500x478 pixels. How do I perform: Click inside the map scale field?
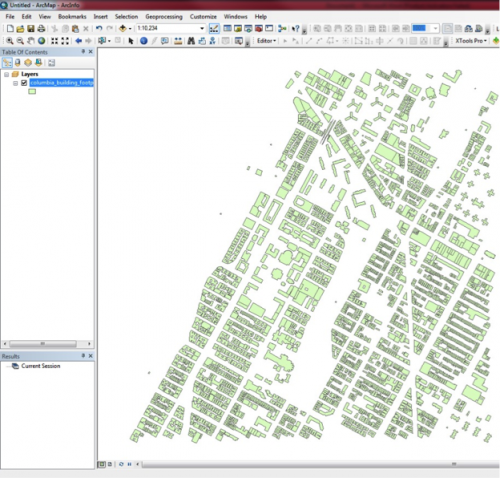pos(168,28)
